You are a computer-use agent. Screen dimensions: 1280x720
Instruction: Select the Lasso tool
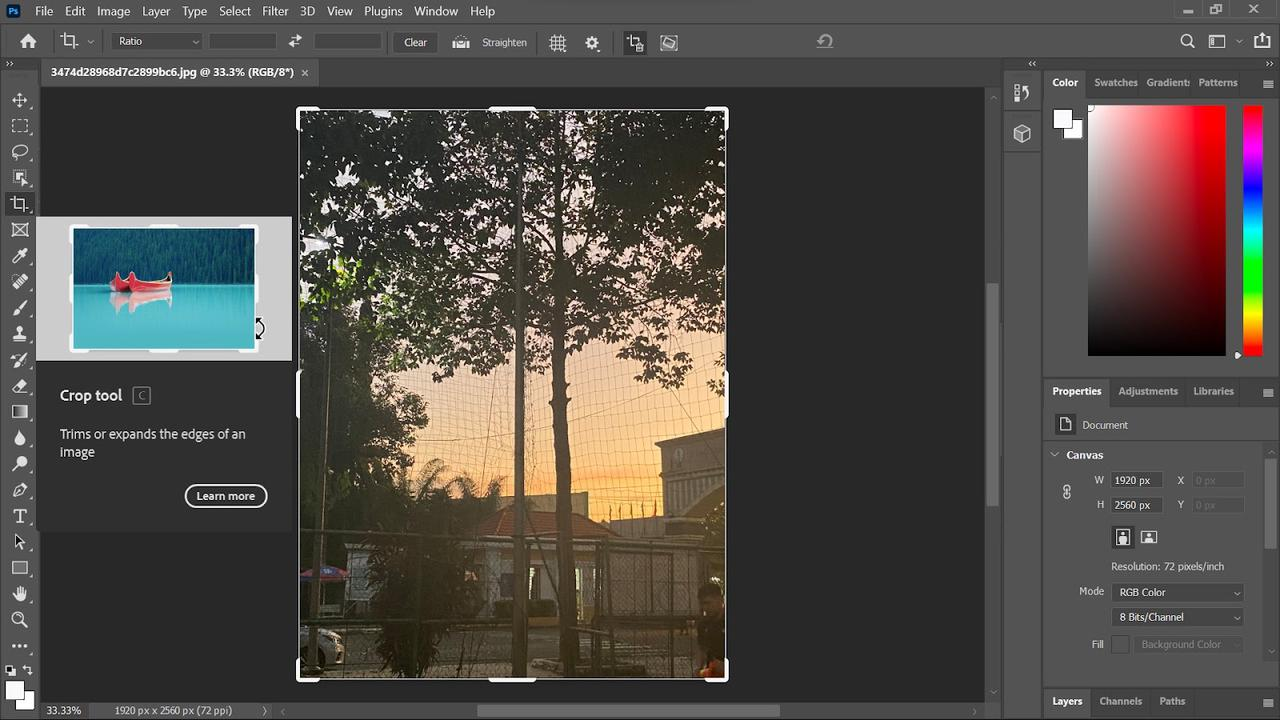(20, 152)
